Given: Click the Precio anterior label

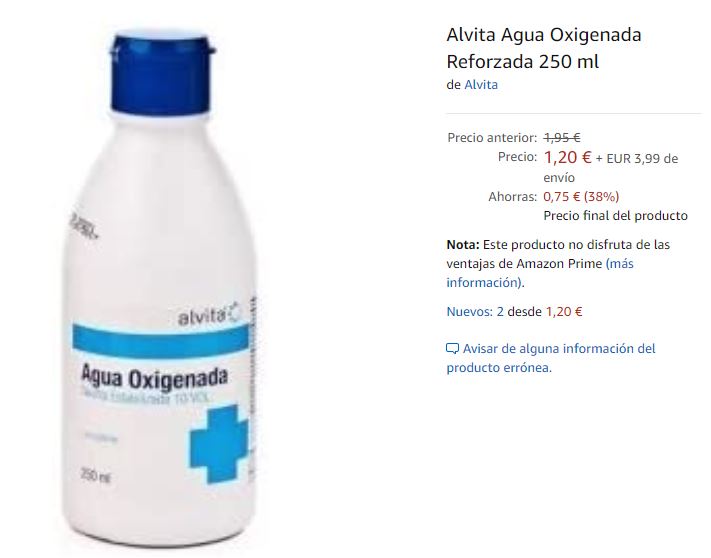Looking at the screenshot, I should click(x=492, y=137).
